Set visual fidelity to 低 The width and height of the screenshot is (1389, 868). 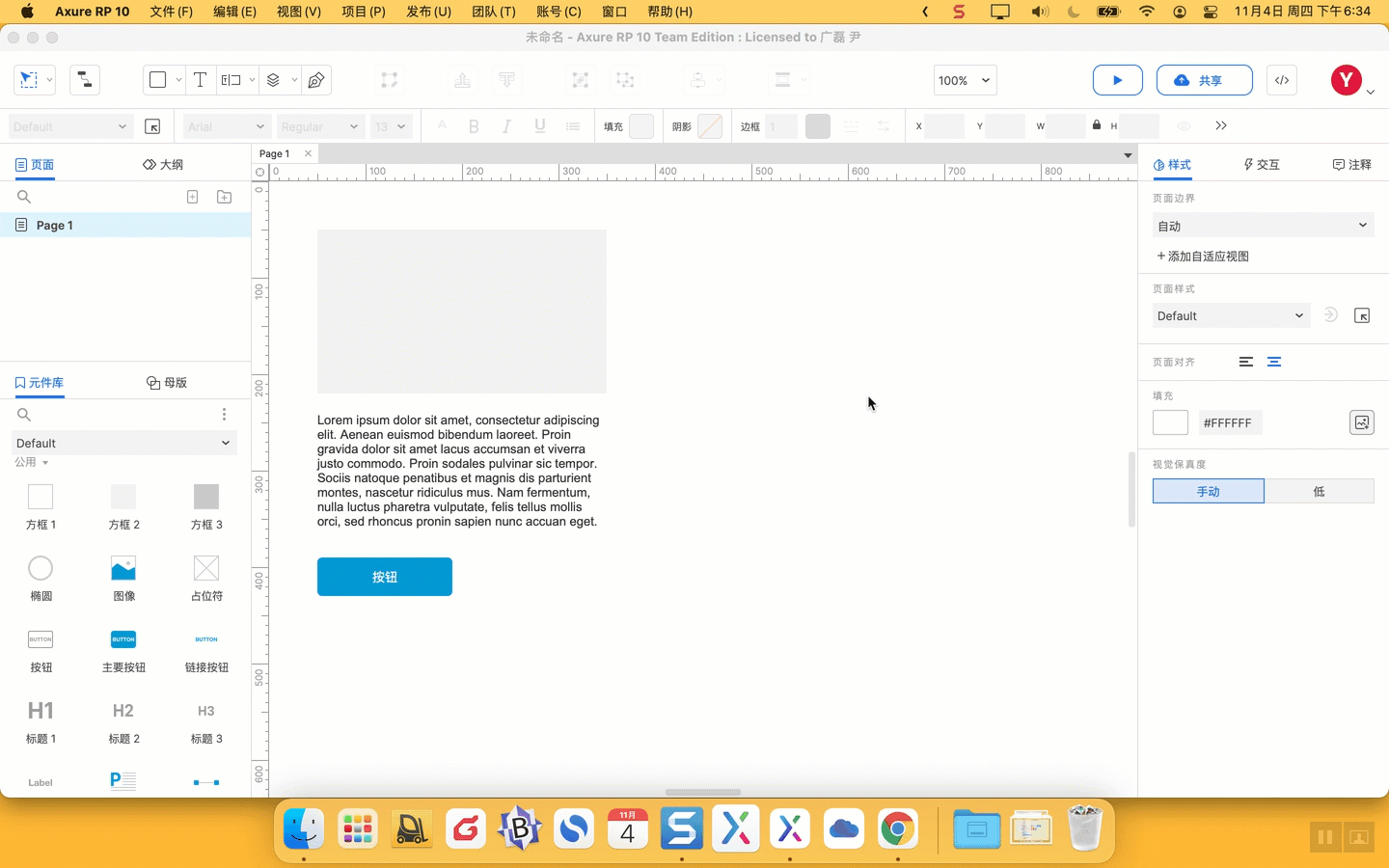pos(1320,491)
